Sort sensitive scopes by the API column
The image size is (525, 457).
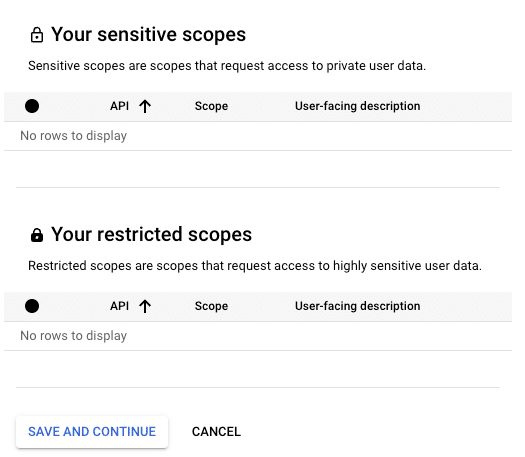[x=120, y=106]
